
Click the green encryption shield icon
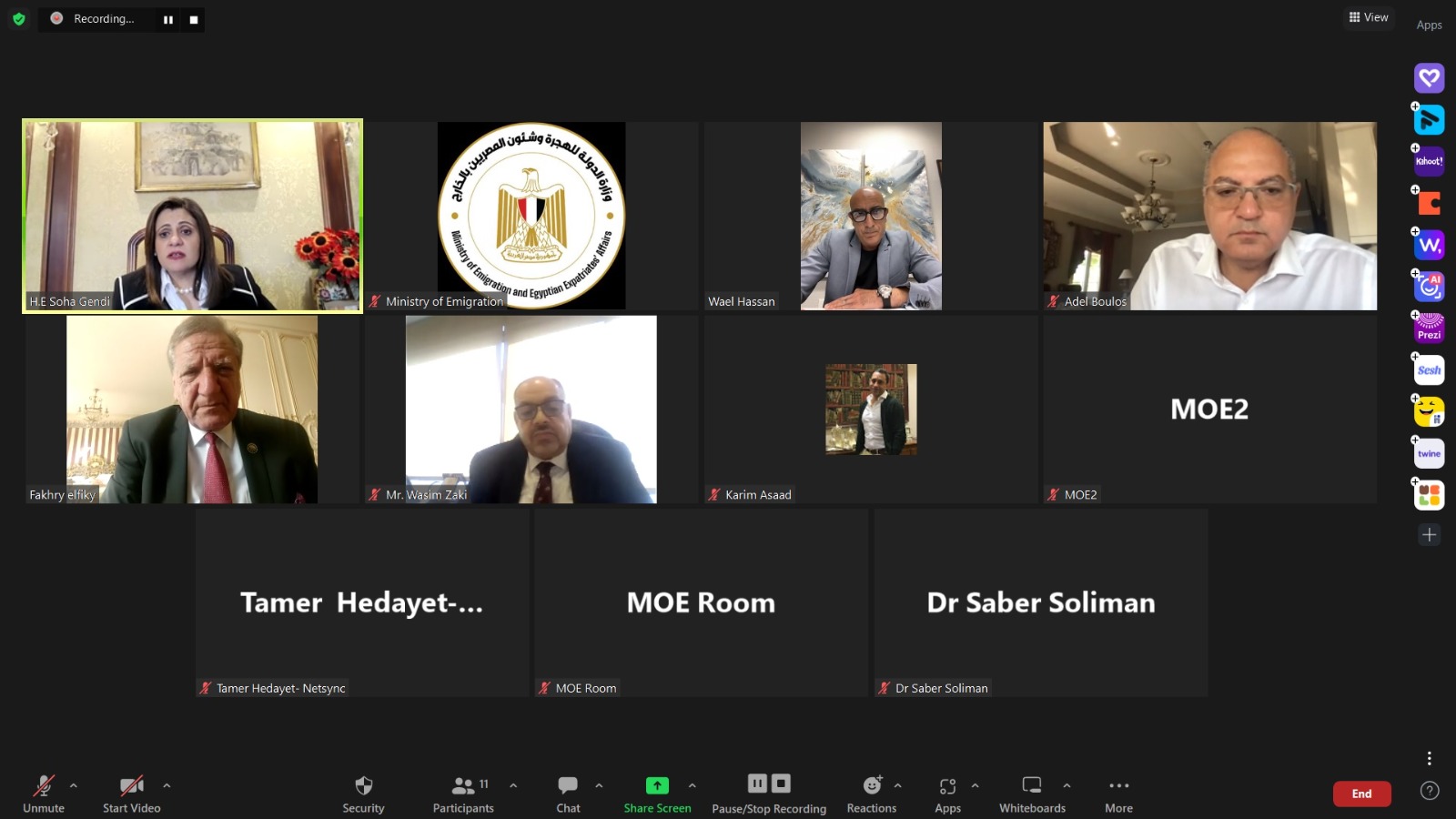(x=19, y=19)
